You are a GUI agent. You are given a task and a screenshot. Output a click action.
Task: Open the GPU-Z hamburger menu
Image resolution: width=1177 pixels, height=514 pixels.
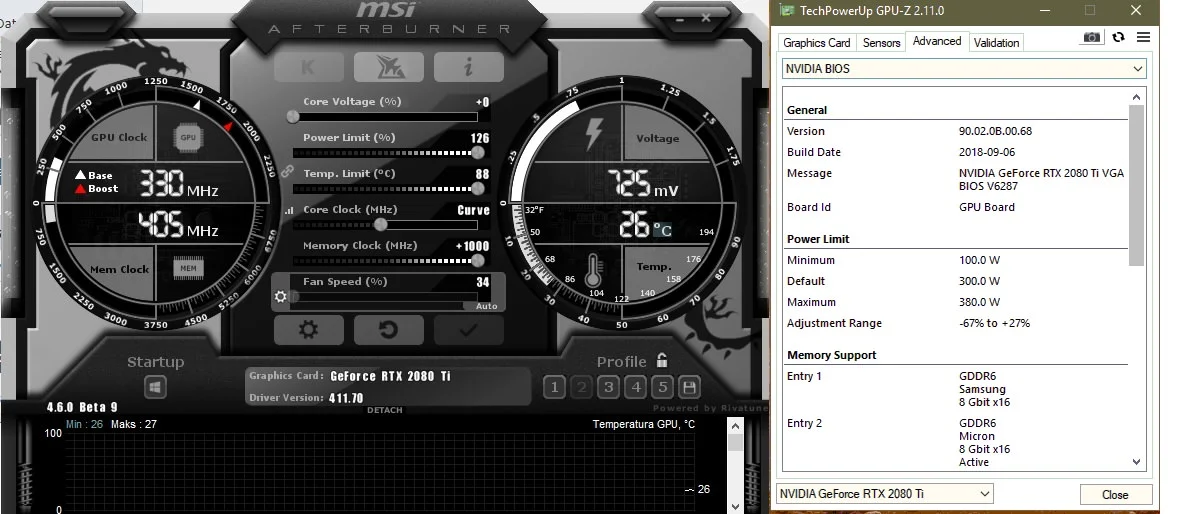coord(1143,37)
